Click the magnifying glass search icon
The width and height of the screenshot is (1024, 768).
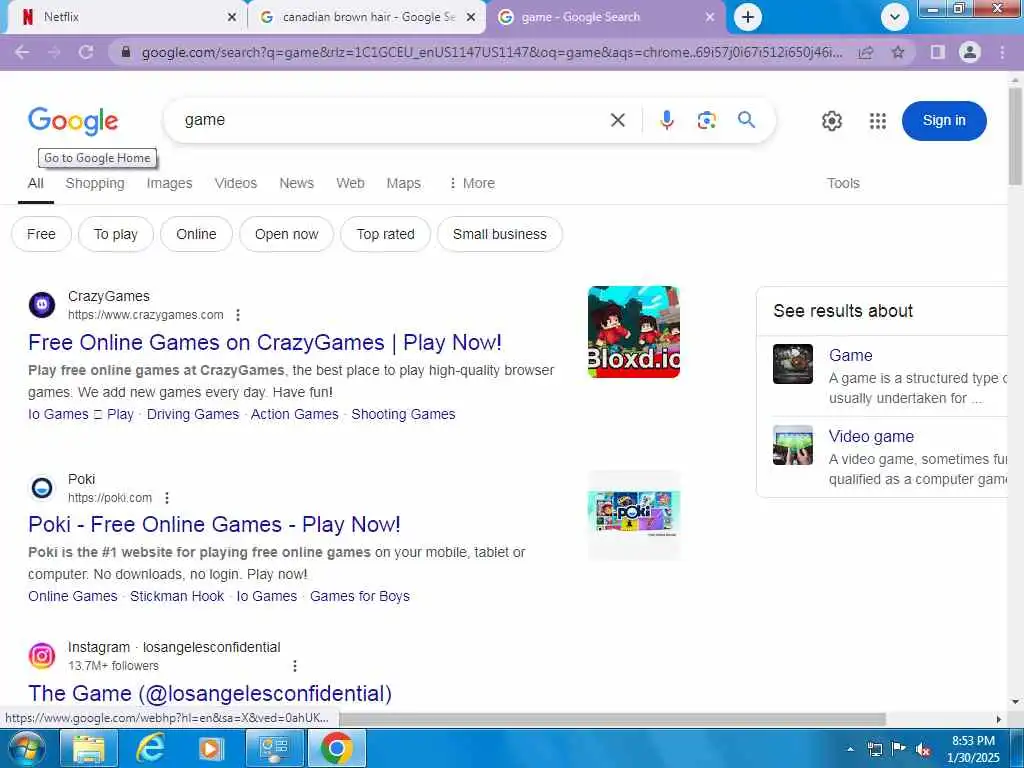(x=746, y=120)
